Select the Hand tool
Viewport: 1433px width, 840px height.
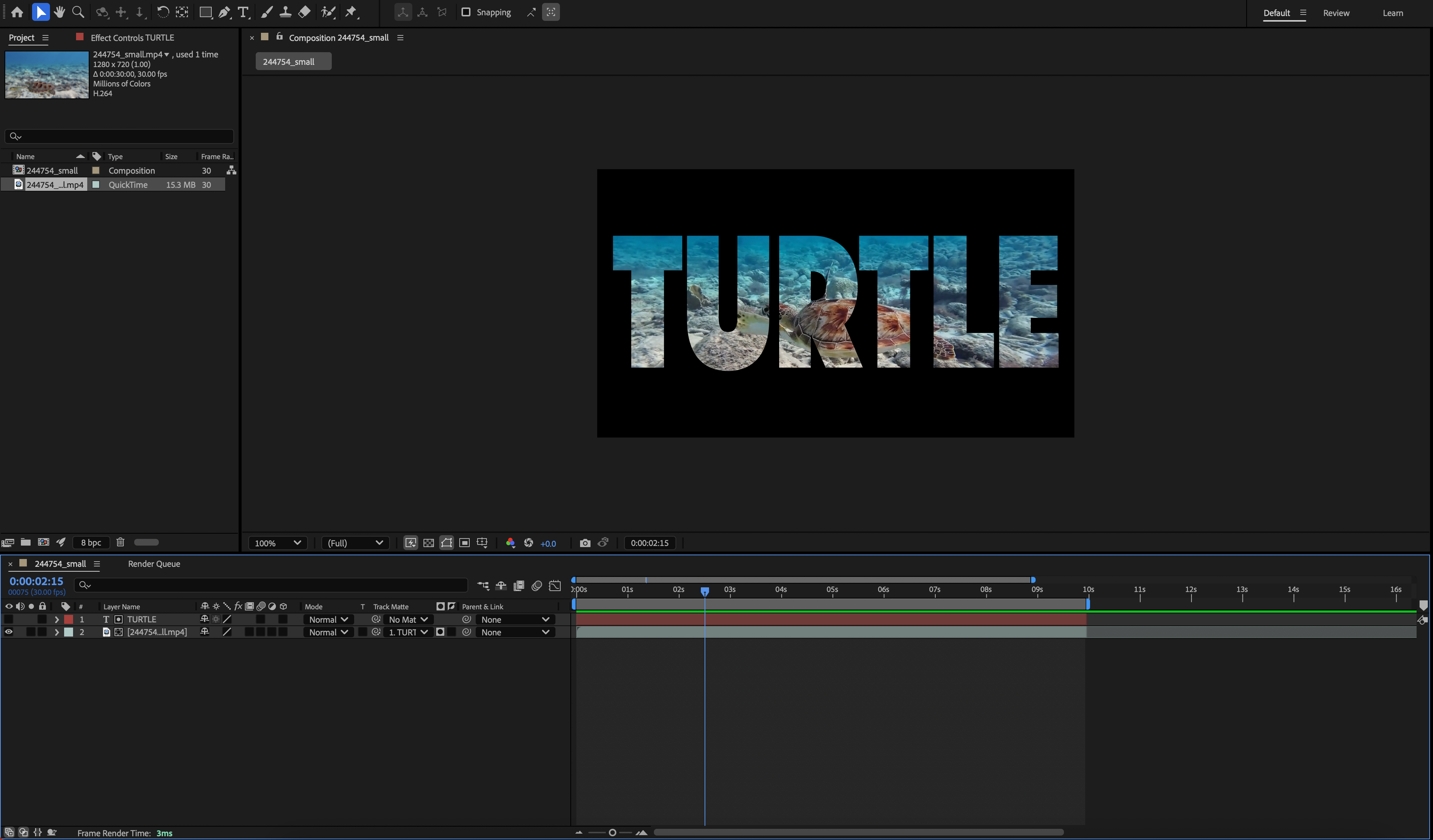(x=59, y=12)
